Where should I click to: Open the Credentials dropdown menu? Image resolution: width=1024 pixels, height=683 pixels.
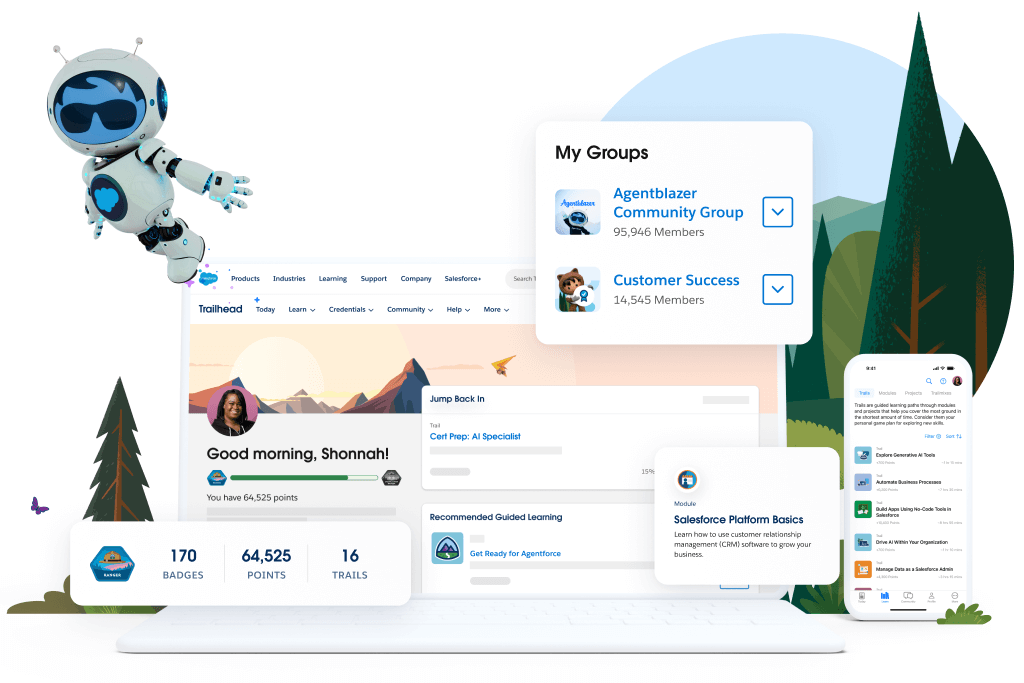[351, 310]
